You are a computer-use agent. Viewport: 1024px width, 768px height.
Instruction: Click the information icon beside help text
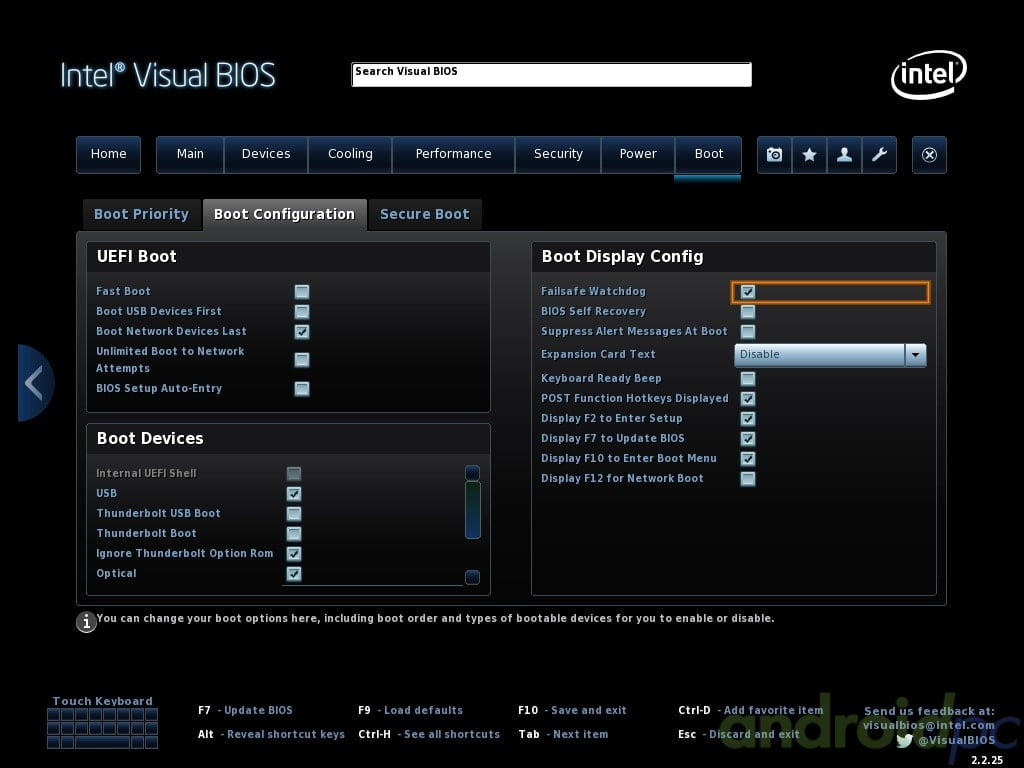click(86, 622)
